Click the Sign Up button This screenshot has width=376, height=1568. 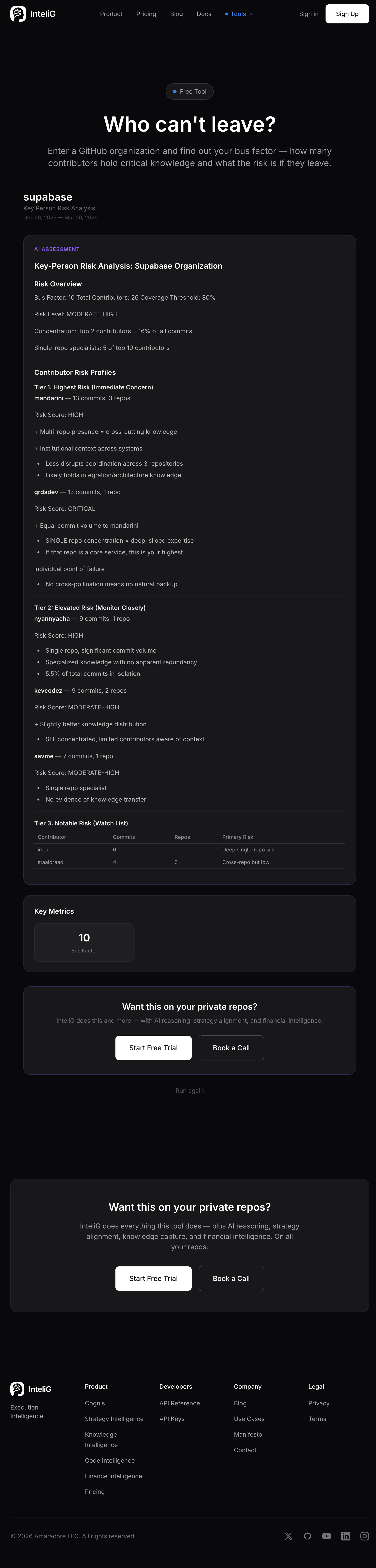(347, 13)
